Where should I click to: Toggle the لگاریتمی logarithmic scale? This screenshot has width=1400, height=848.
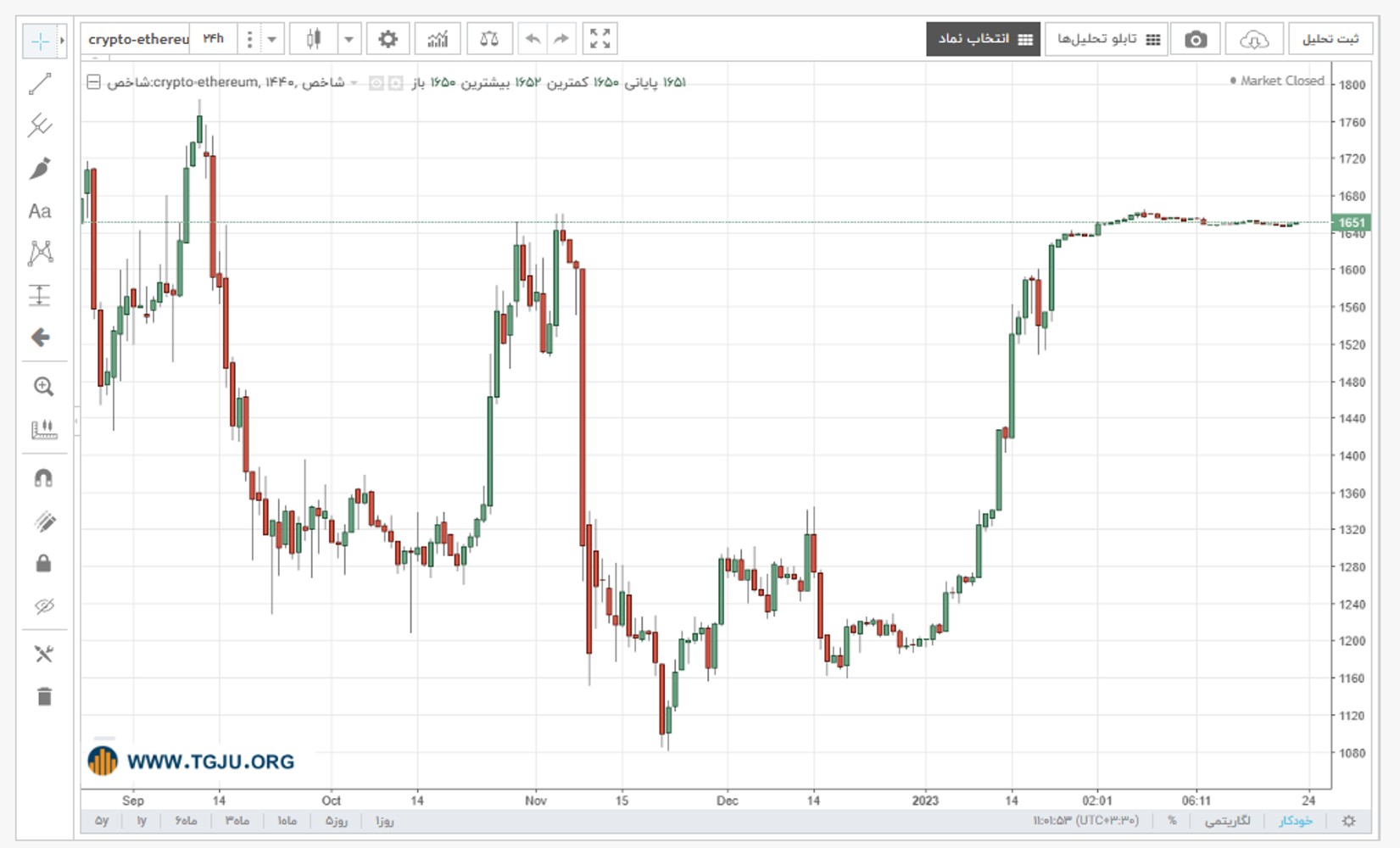pyautogui.click(x=1228, y=821)
